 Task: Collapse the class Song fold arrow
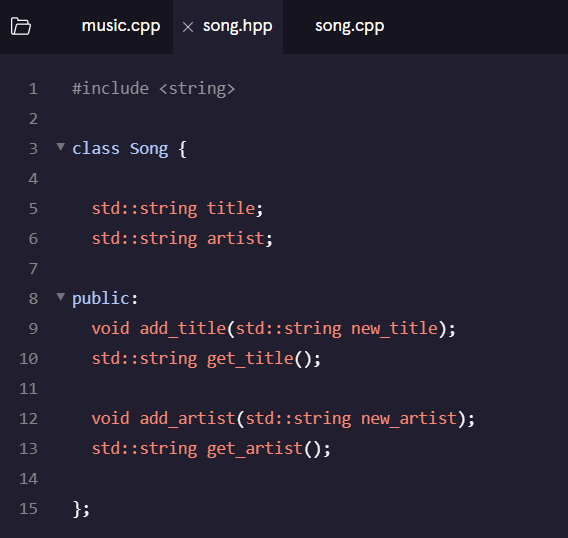pyautogui.click(x=60, y=147)
